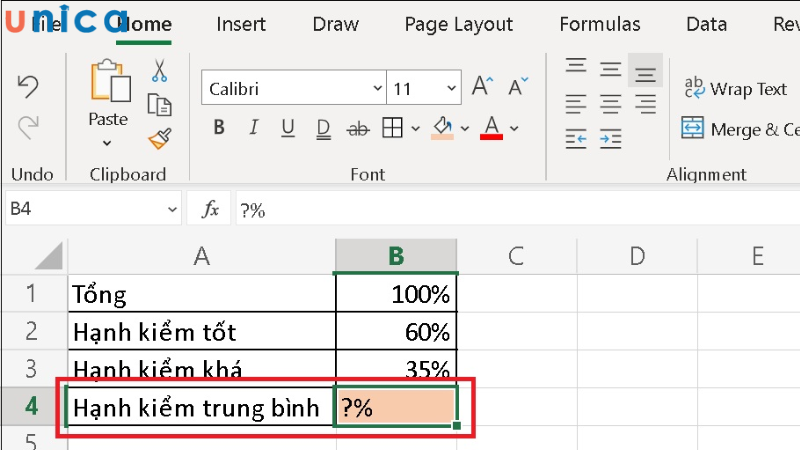This screenshot has height=450, width=800.
Task: Click the Undo arrow icon
Action: tap(29, 87)
